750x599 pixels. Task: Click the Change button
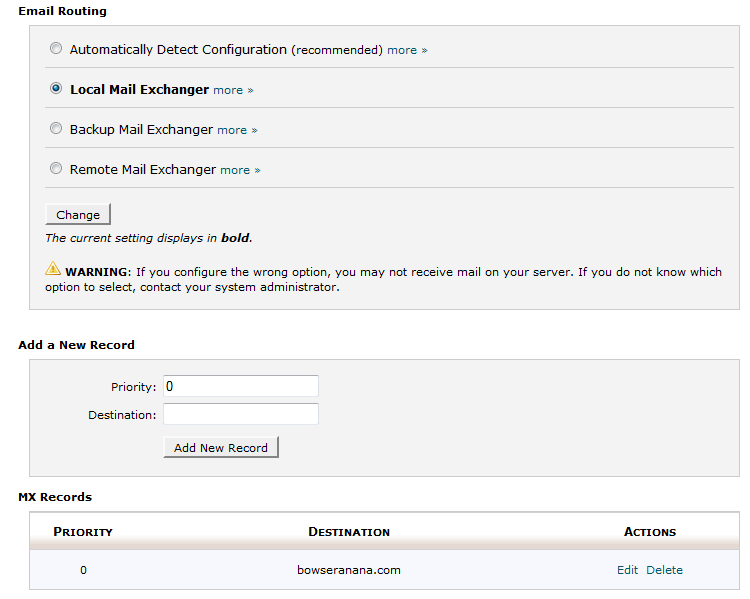(x=78, y=215)
